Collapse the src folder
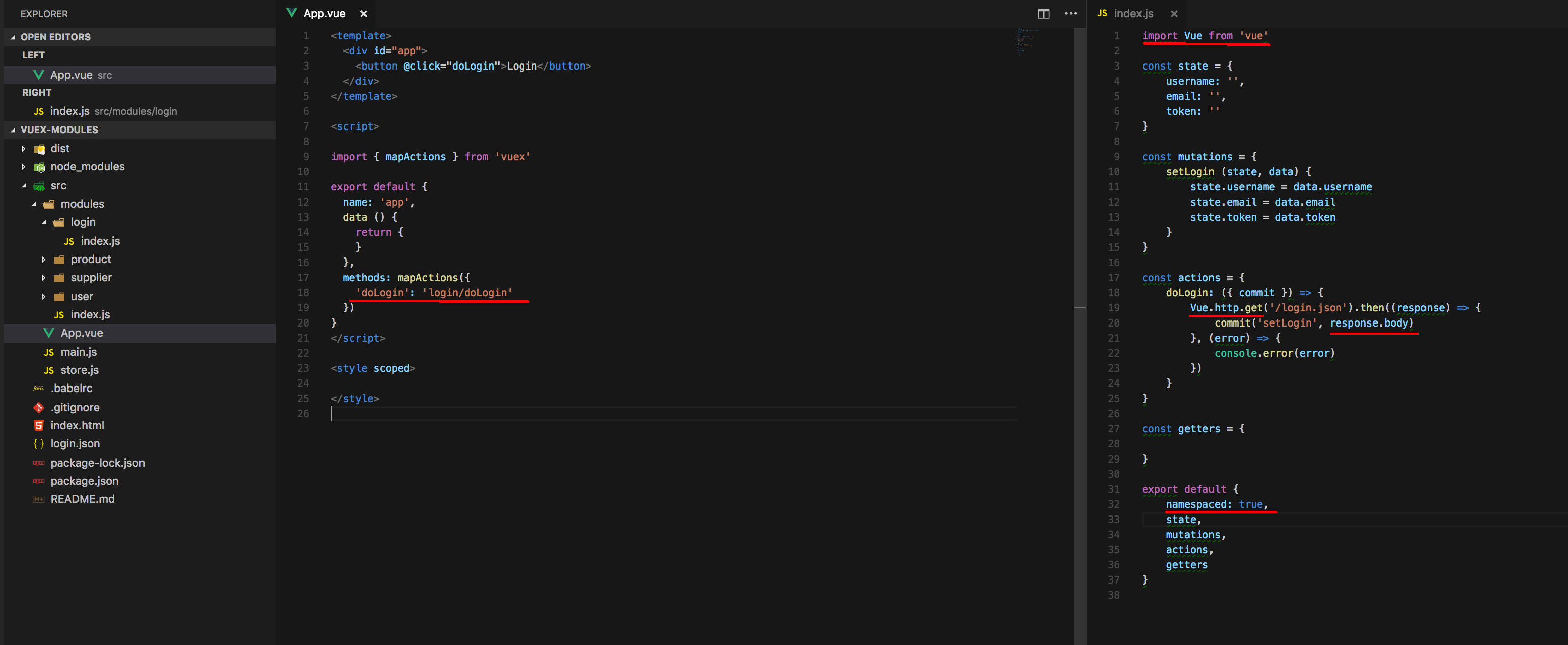The image size is (1568, 645). pyautogui.click(x=24, y=186)
